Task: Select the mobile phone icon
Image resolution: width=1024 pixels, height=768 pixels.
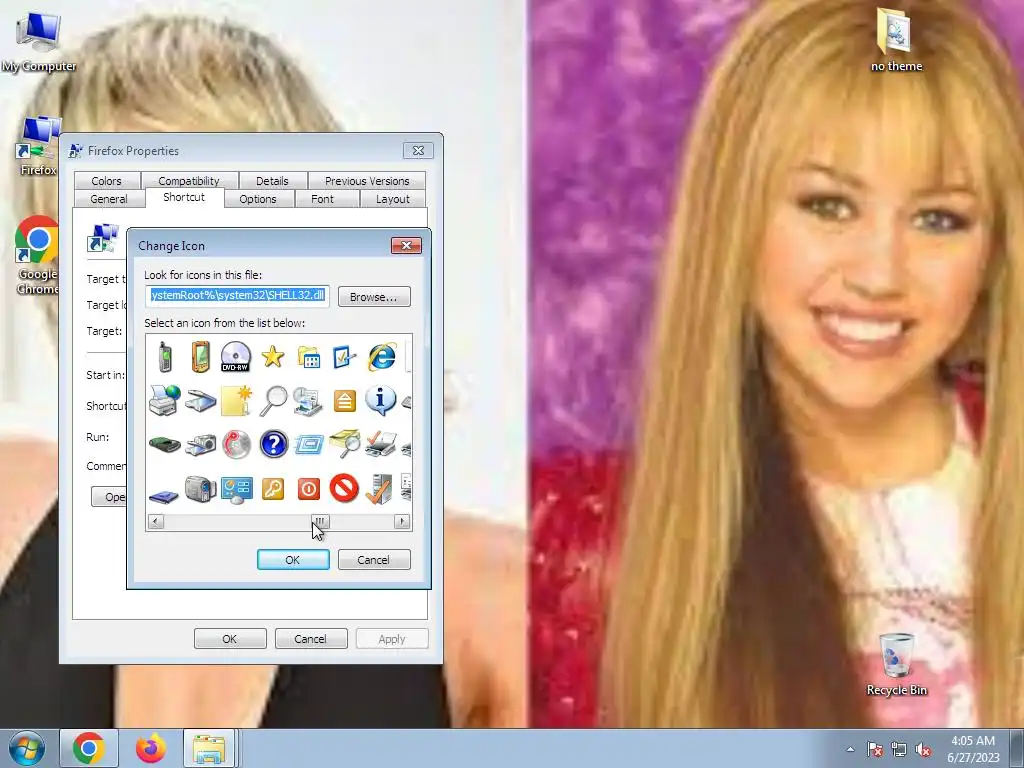Action: point(165,357)
